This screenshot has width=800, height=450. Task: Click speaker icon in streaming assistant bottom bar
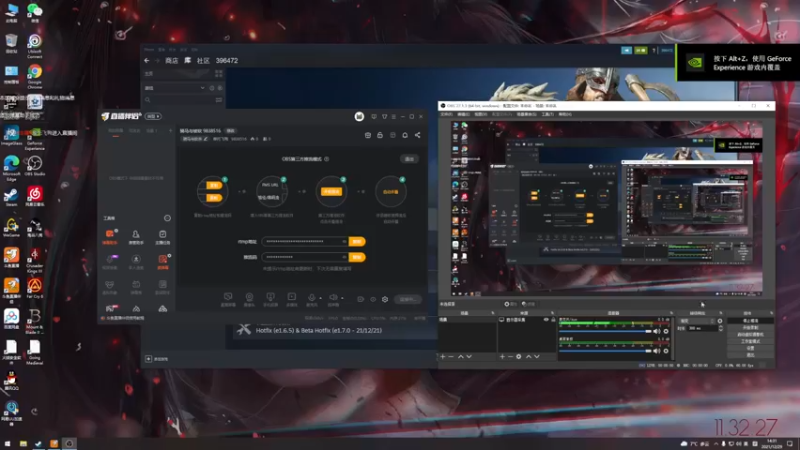click(333, 297)
